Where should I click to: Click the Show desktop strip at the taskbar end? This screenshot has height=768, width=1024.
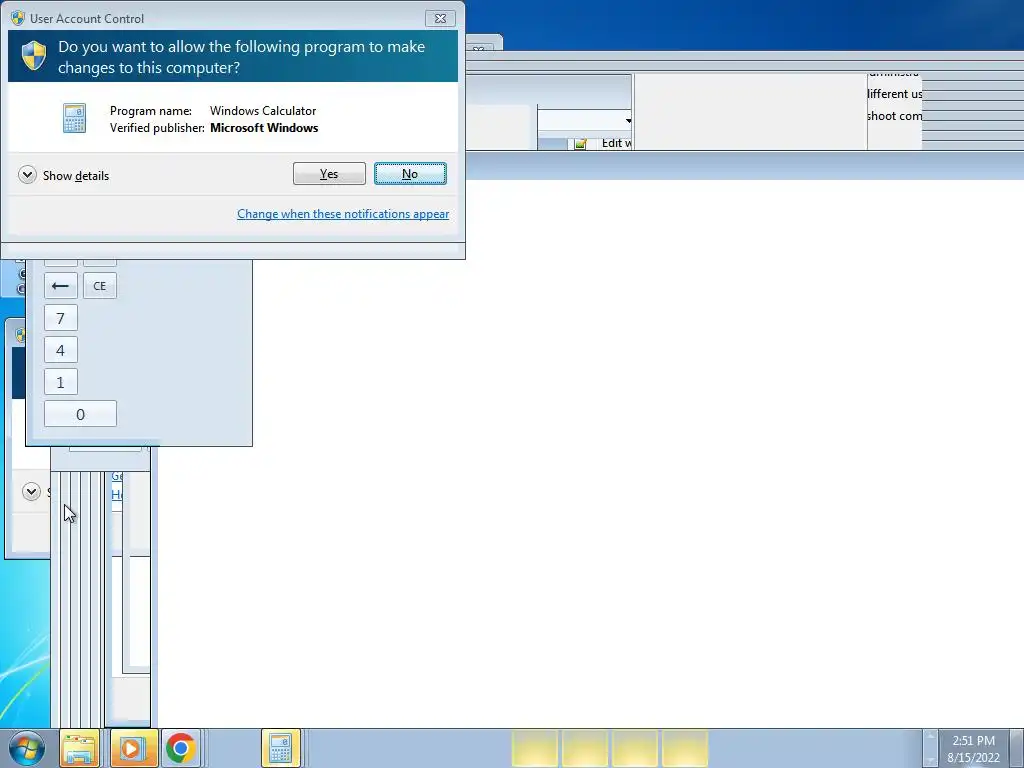[x=1017, y=748]
